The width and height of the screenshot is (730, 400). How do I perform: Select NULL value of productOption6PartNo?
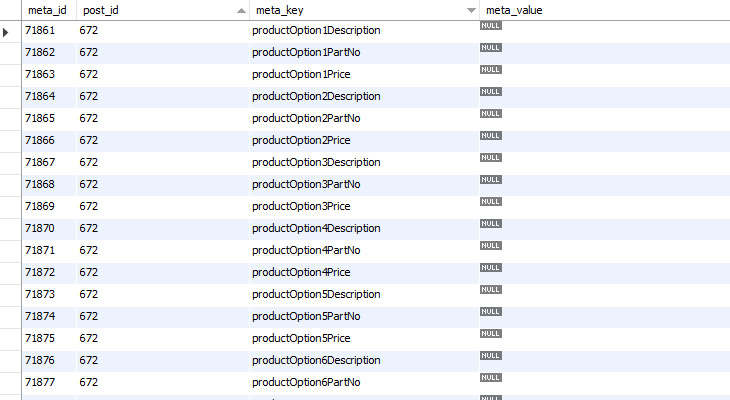(x=490, y=377)
